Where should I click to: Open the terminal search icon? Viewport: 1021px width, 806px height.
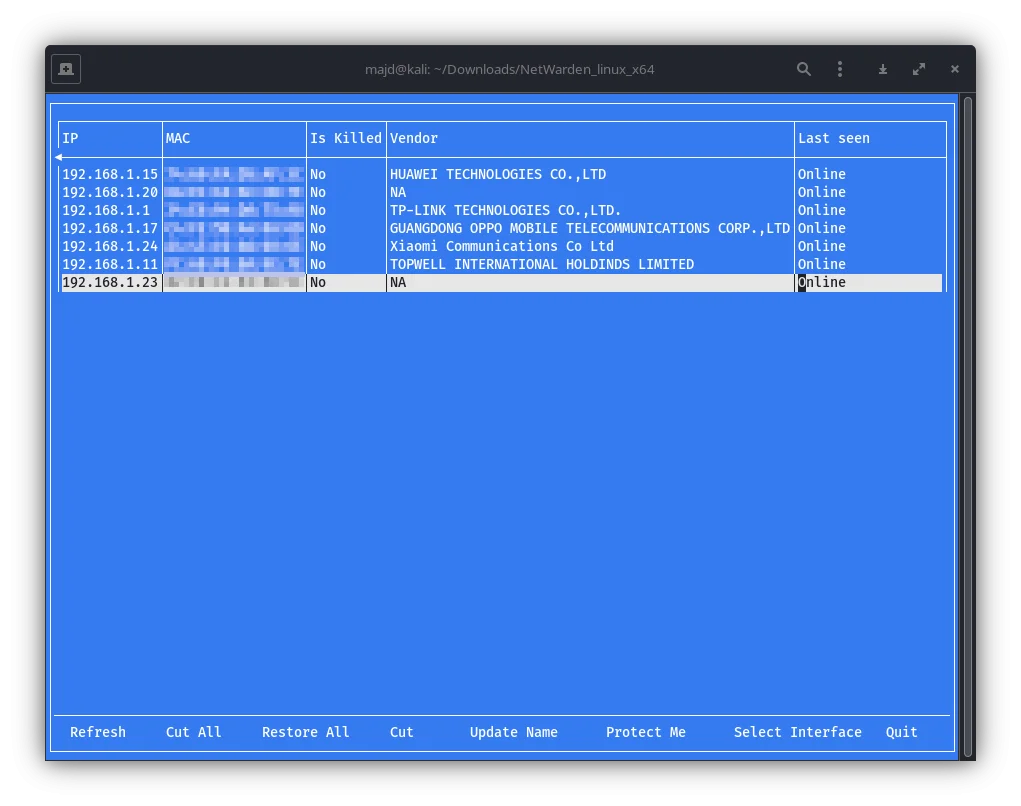tap(804, 69)
